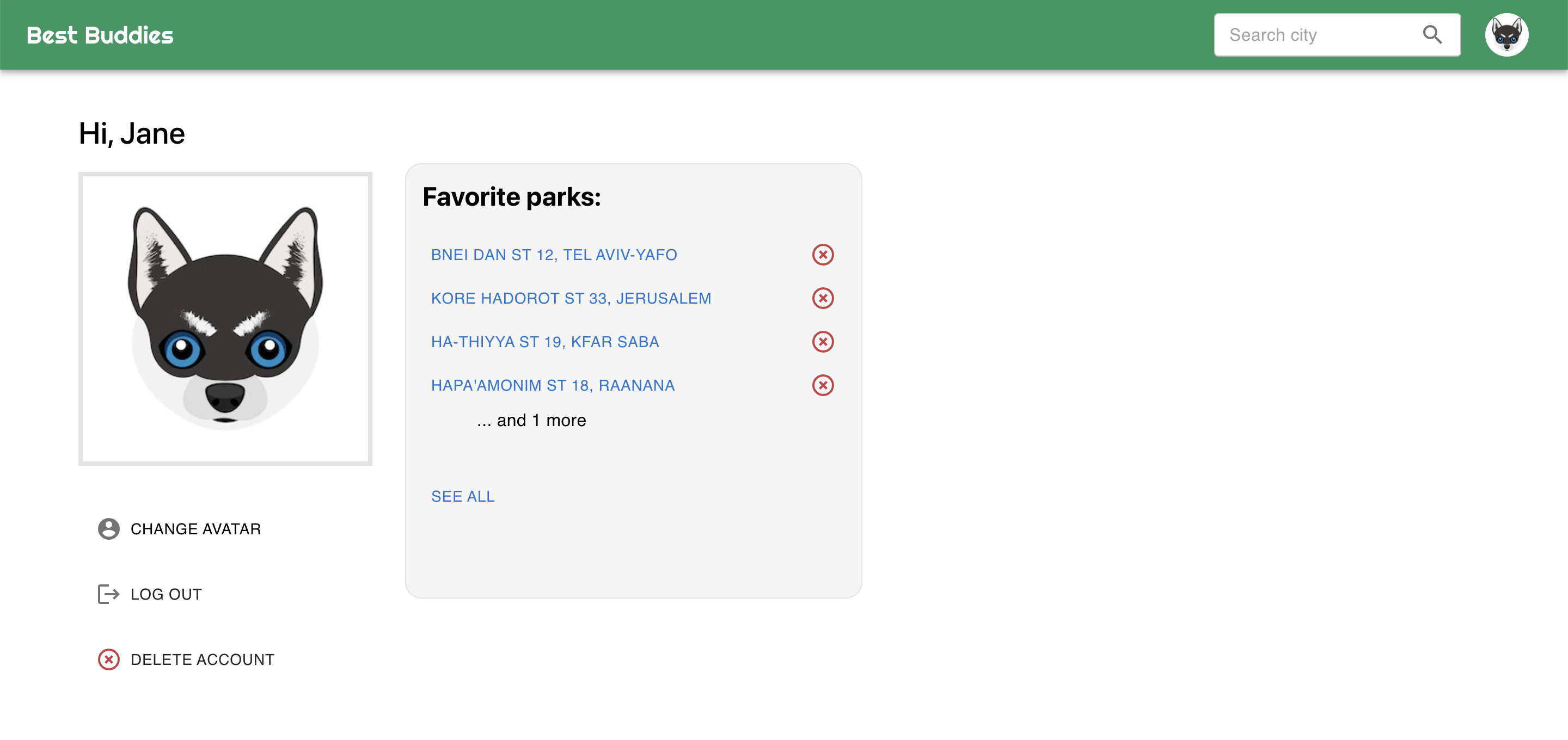Open the Bnei Dan St 12 park link
Image resolution: width=1568 pixels, height=740 pixels.
[554, 255]
